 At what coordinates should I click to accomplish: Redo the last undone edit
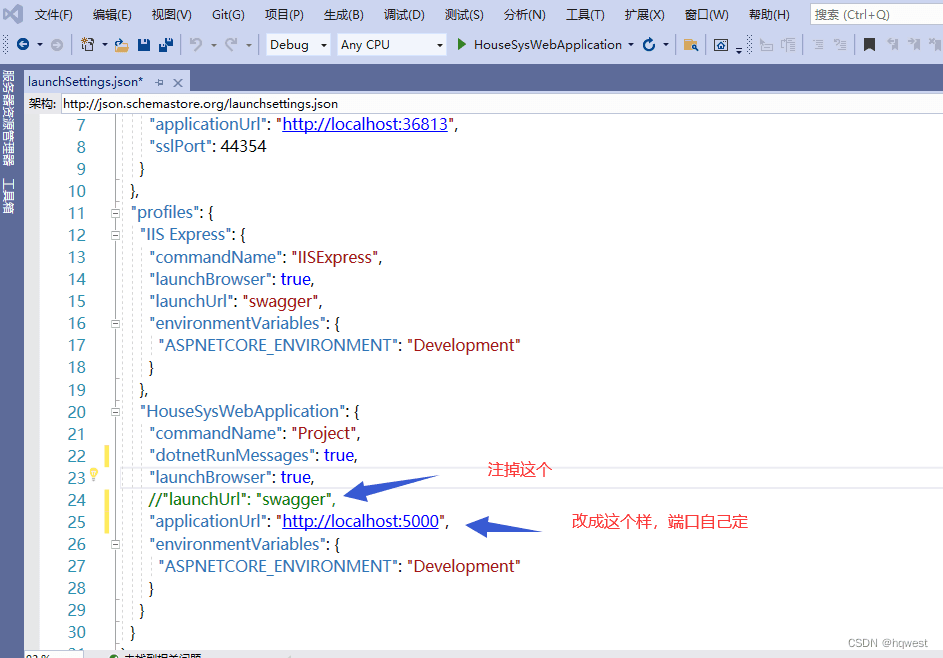231,45
